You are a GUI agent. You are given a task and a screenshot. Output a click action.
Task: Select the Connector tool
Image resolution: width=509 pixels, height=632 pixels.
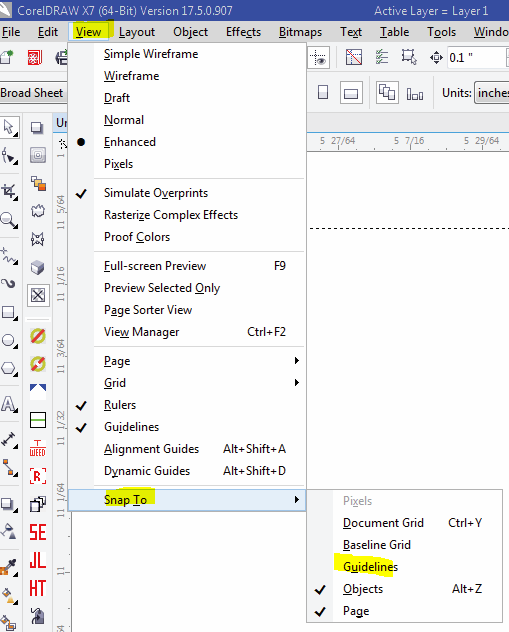click(x=8, y=468)
